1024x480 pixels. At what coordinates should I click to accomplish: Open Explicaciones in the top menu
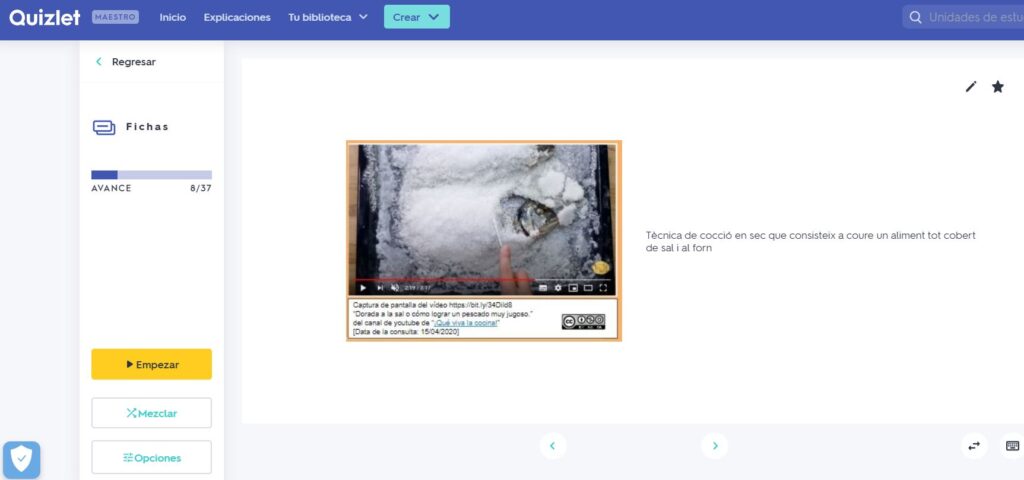(237, 17)
